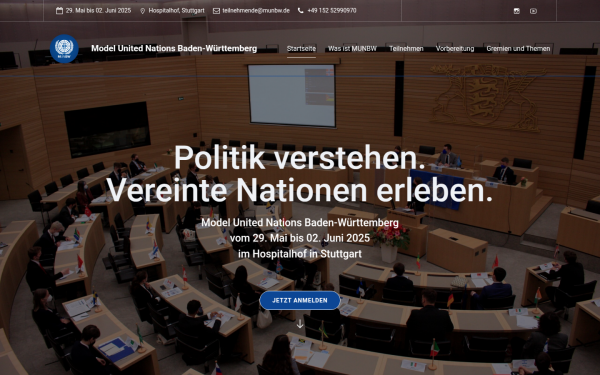The image size is (600, 375).
Task: Click the text im Hospitalhof in Stuttgart
Action: click(300, 254)
